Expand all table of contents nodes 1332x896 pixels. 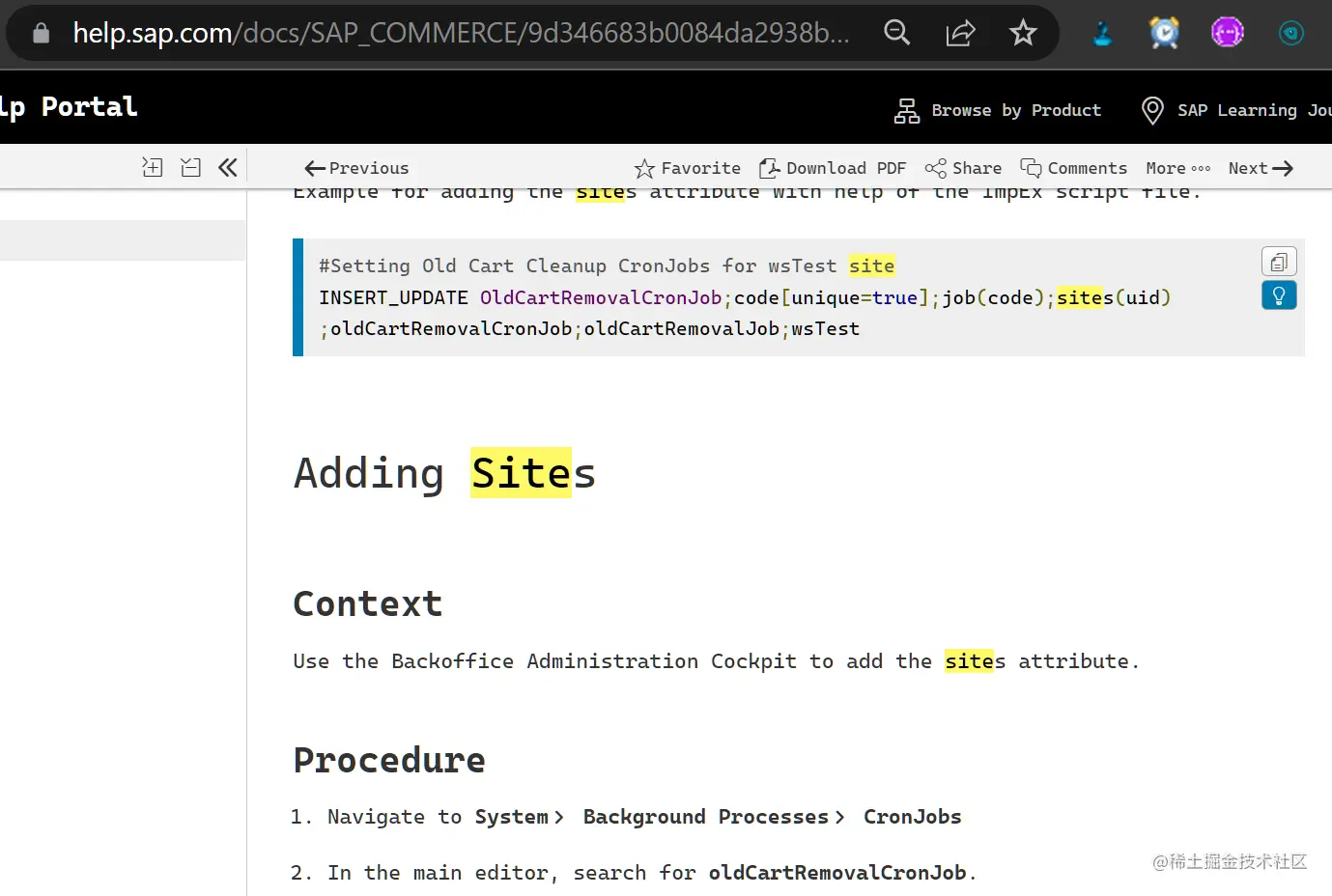tap(153, 167)
